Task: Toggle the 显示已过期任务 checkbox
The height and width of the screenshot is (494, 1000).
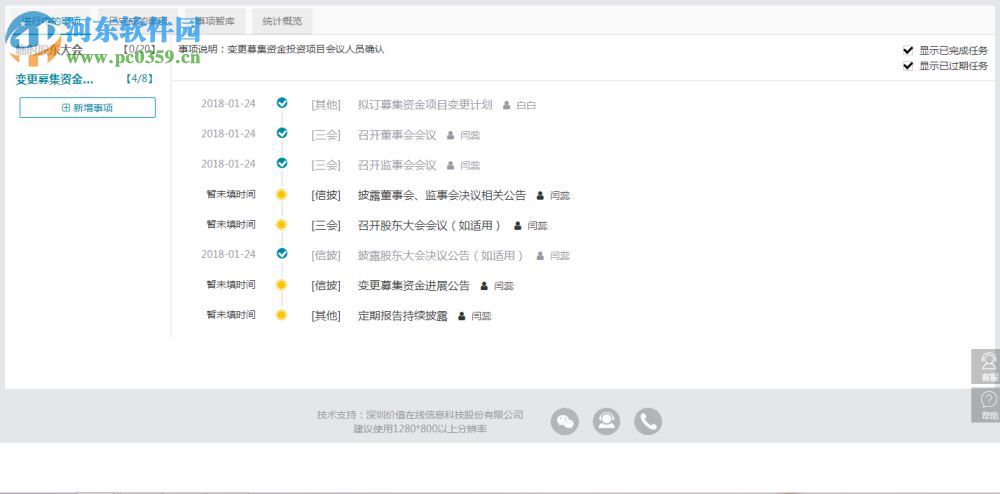Action: [908, 66]
